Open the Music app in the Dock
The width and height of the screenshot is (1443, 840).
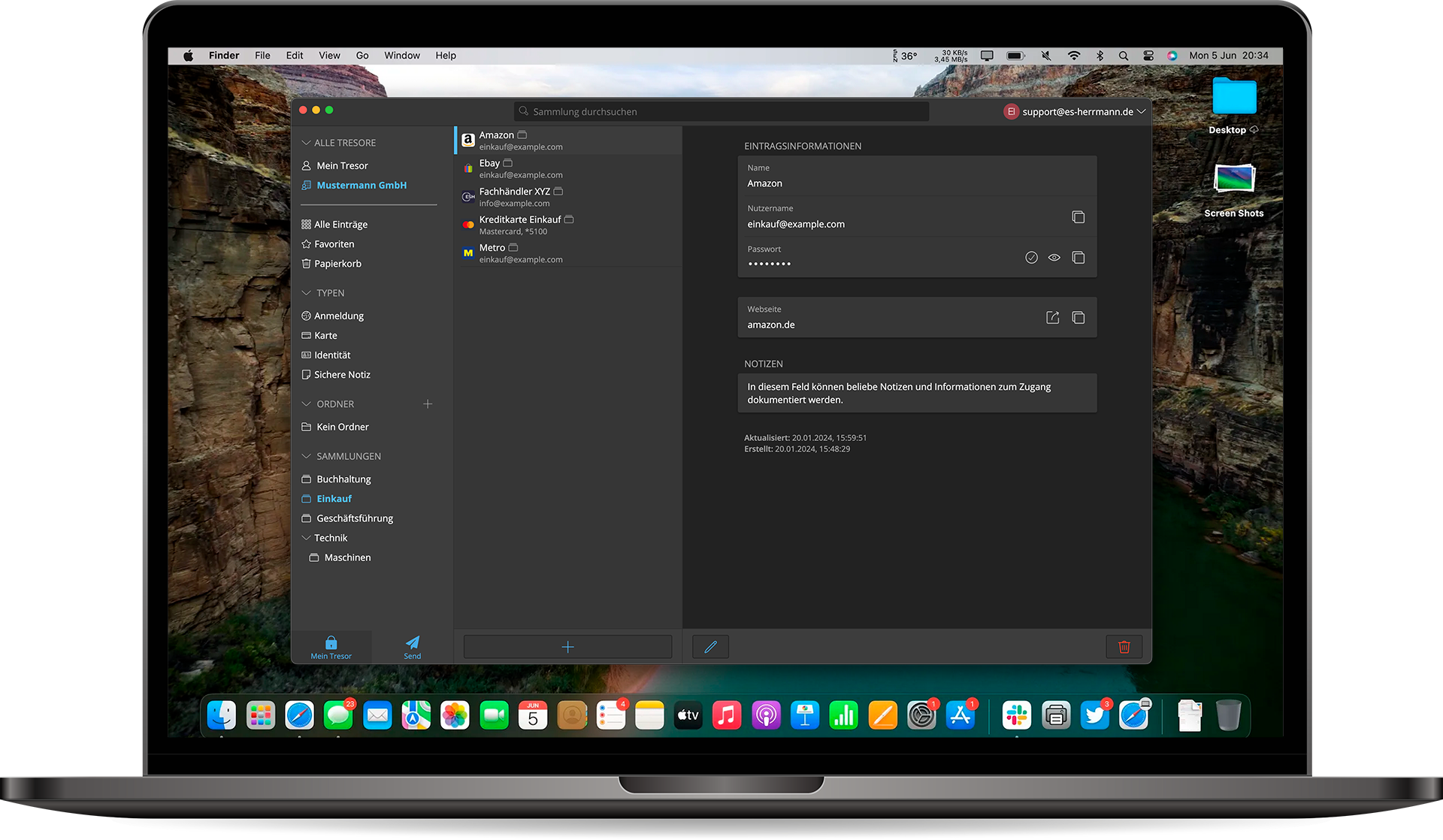point(727,715)
